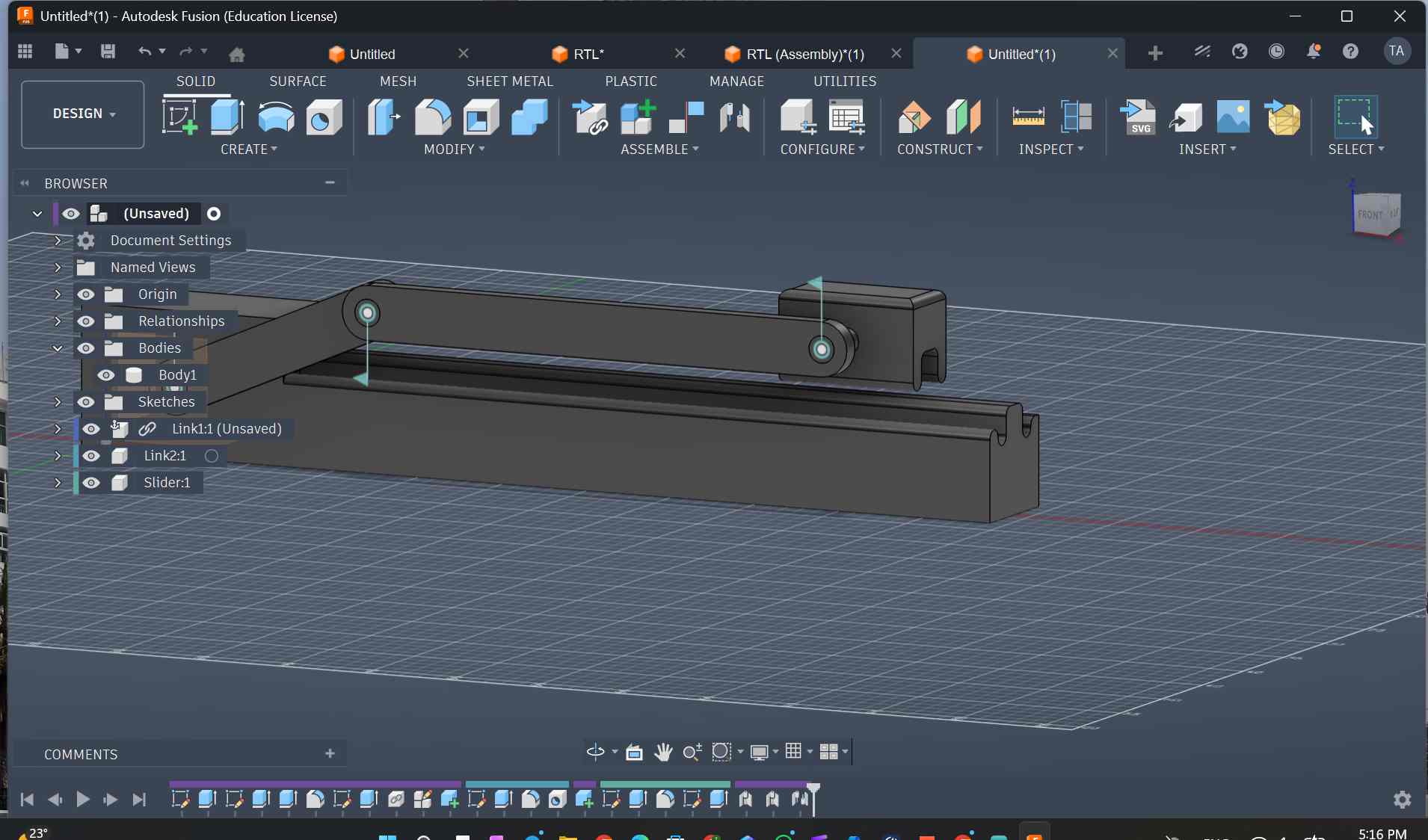The width and height of the screenshot is (1428, 840).
Task: Click the Revolve tool icon
Action: coord(276,117)
